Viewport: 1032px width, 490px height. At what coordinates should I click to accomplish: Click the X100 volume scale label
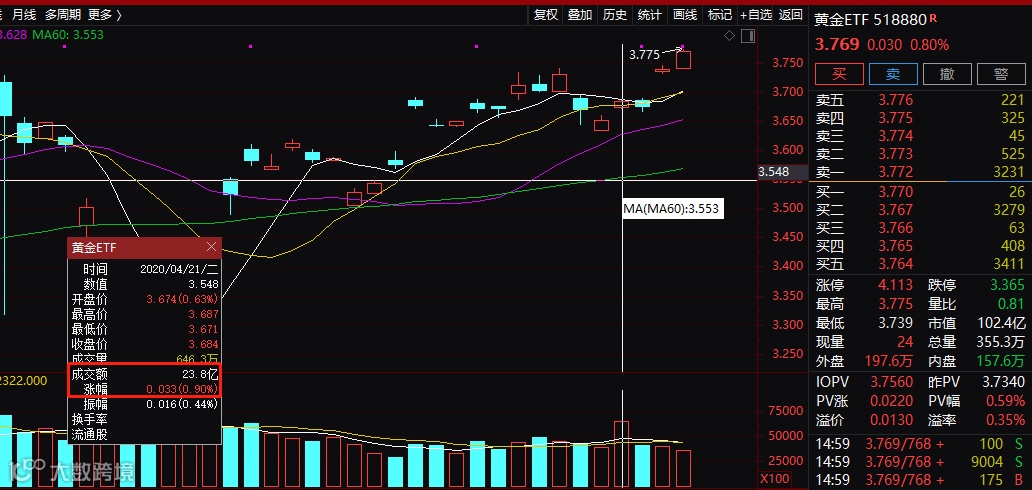tap(774, 479)
